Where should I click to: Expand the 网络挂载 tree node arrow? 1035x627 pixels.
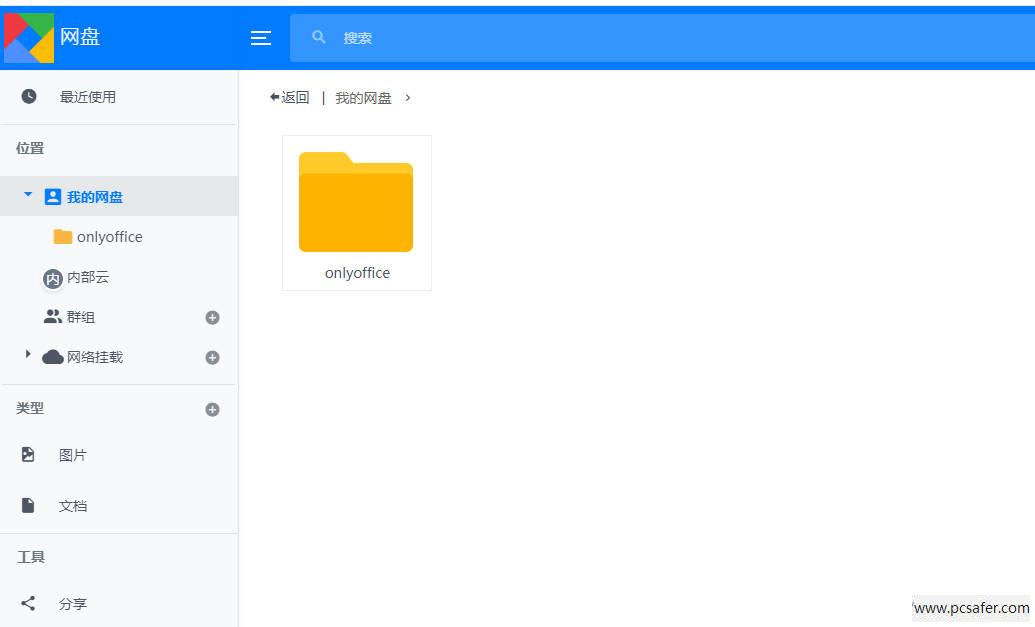(28, 355)
